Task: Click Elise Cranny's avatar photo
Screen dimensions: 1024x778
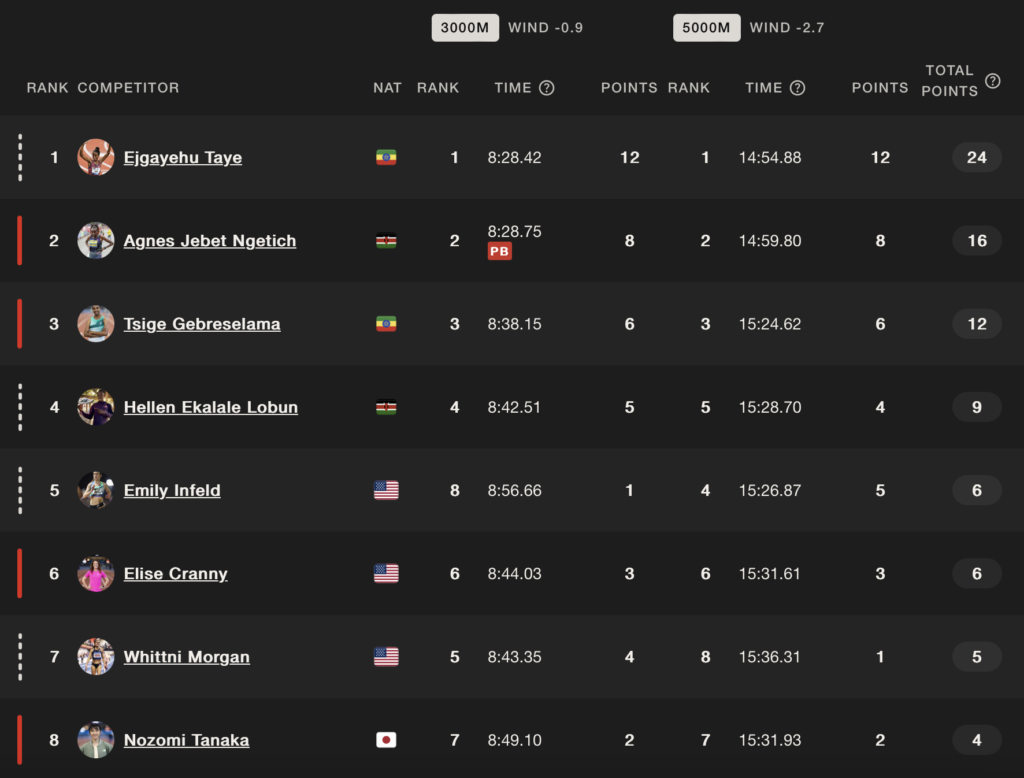Action: click(96, 574)
